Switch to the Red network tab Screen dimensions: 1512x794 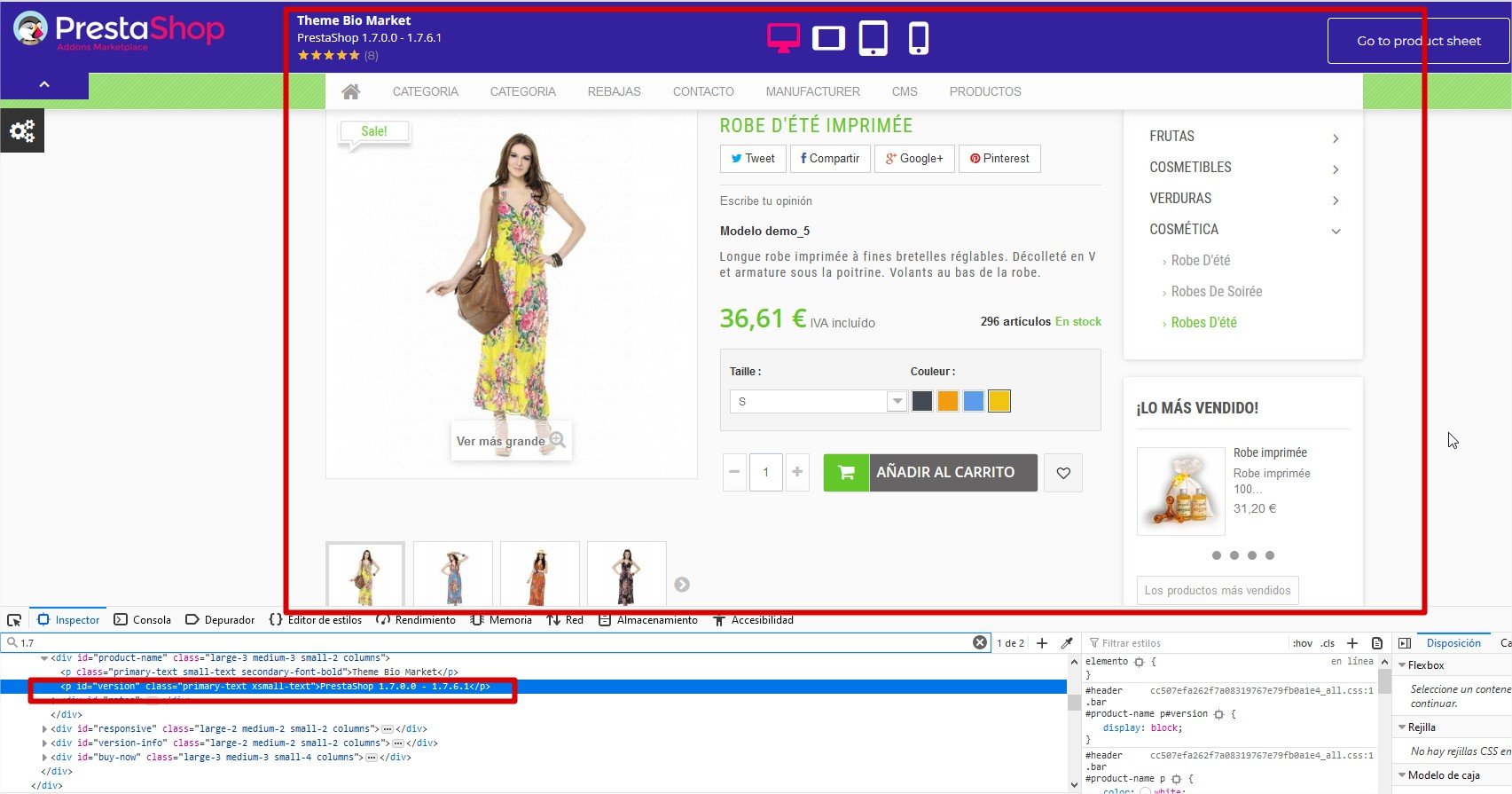pyautogui.click(x=565, y=620)
